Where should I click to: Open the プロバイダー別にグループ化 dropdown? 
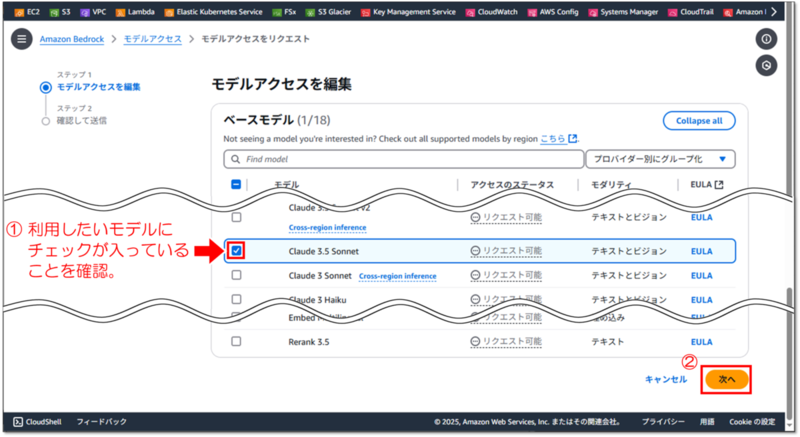(x=660, y=159)
